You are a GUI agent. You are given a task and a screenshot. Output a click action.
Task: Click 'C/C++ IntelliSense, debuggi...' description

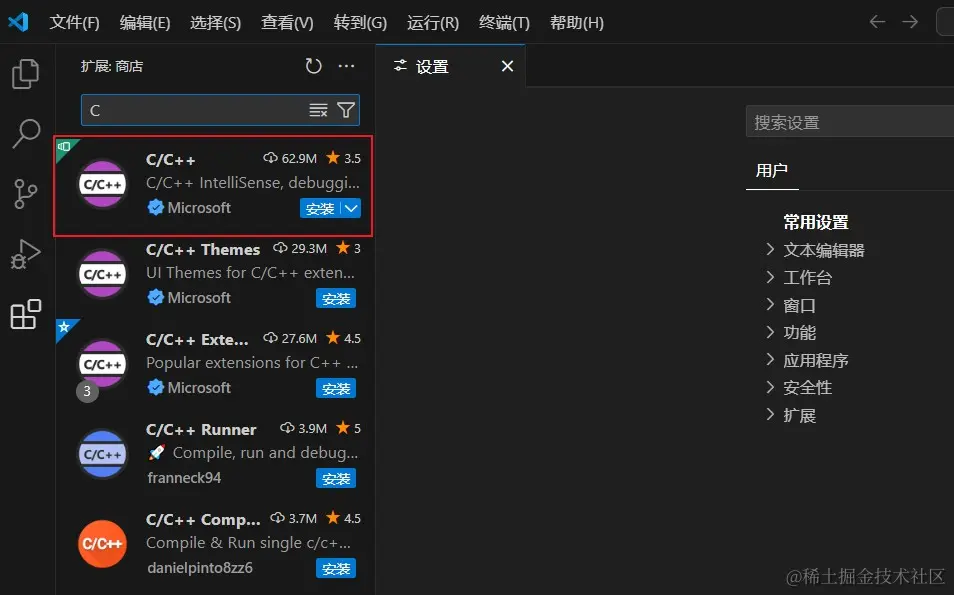[252, 183]
